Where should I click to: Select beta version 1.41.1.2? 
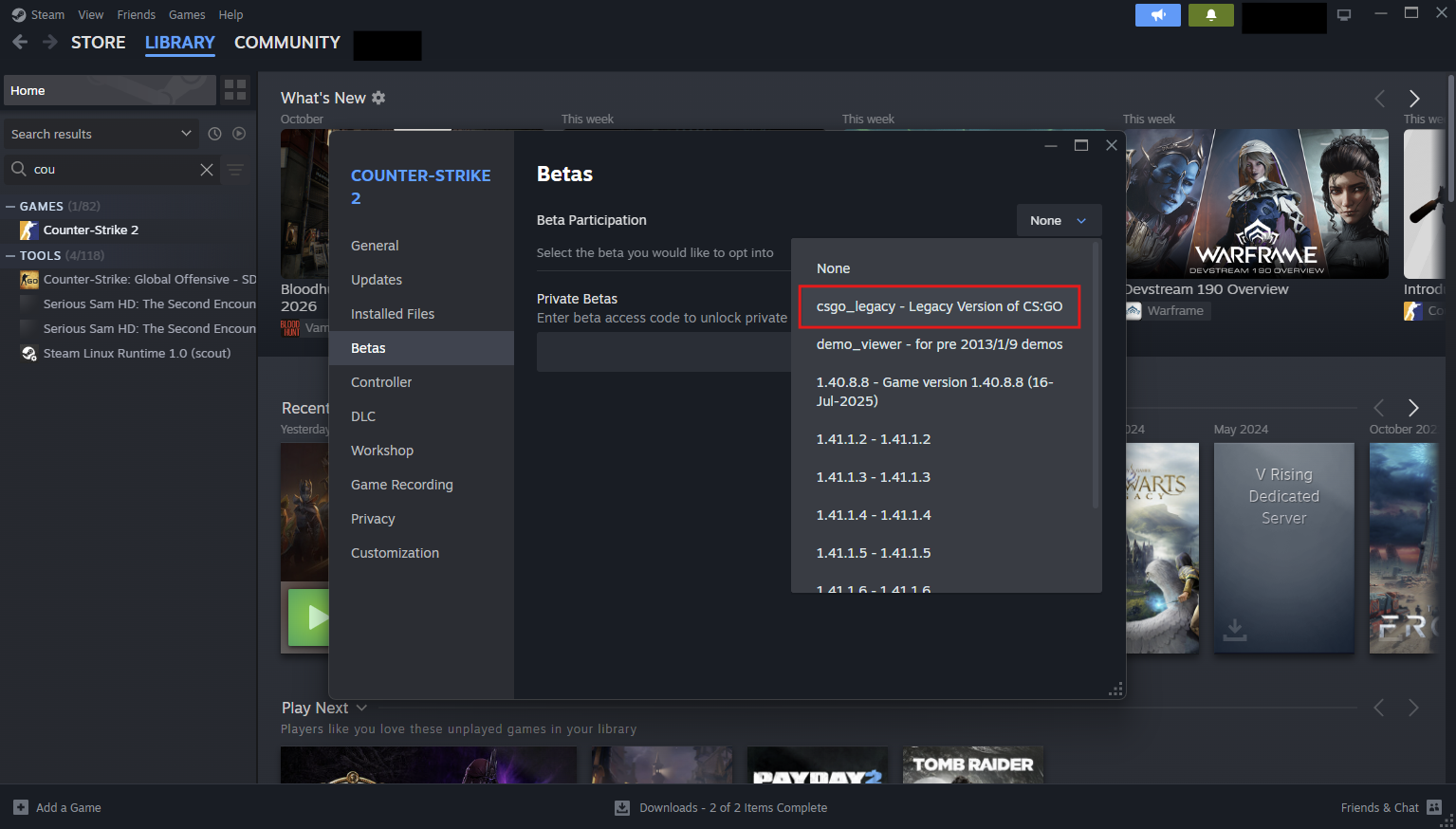(940, 439)
